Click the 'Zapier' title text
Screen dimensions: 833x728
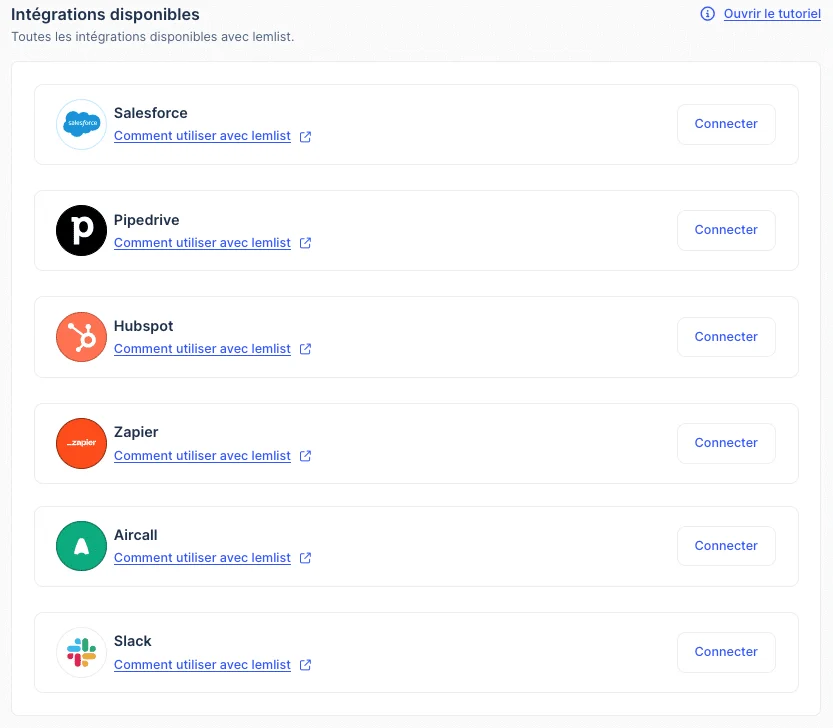tap(136, 432)
